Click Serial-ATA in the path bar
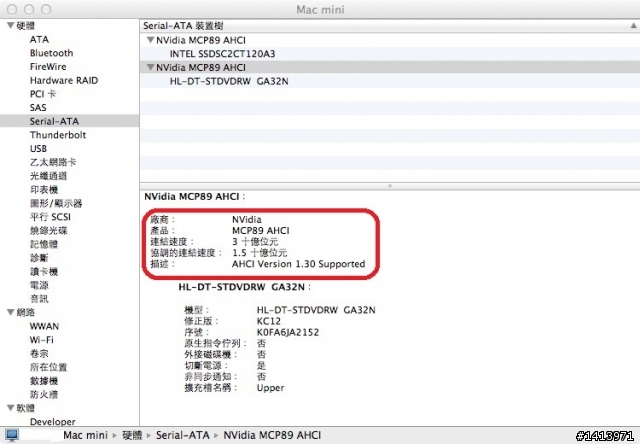 coord(182,435)
